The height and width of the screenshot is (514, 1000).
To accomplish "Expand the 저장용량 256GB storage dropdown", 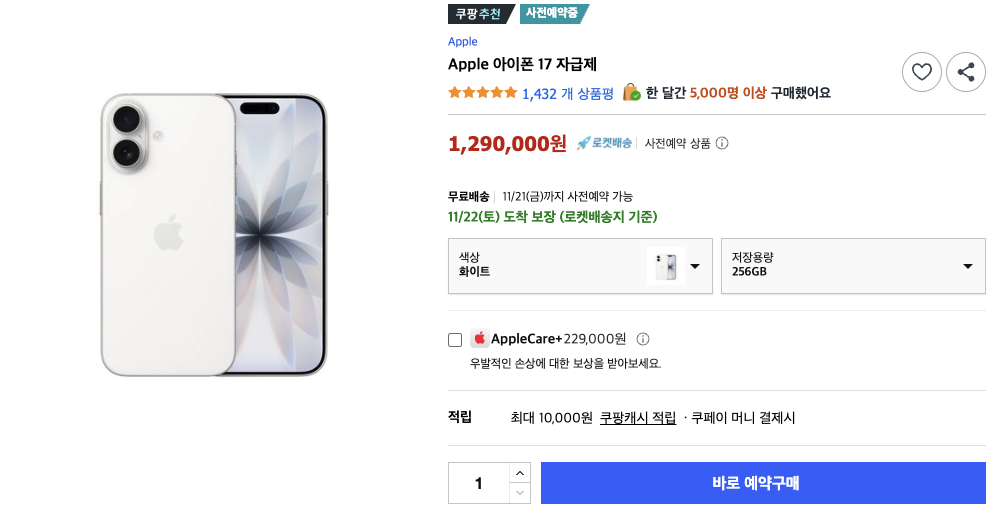I will click(x=853, y=266).
